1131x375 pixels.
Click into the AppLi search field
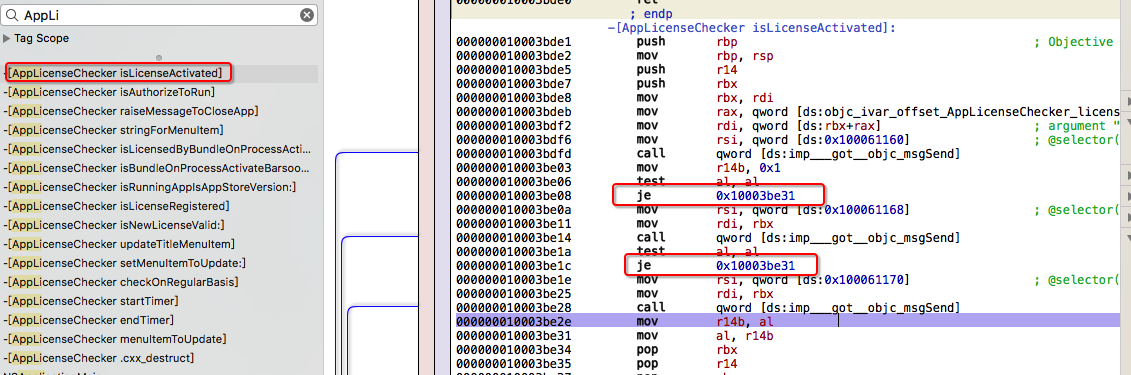(x=160, y=15)
